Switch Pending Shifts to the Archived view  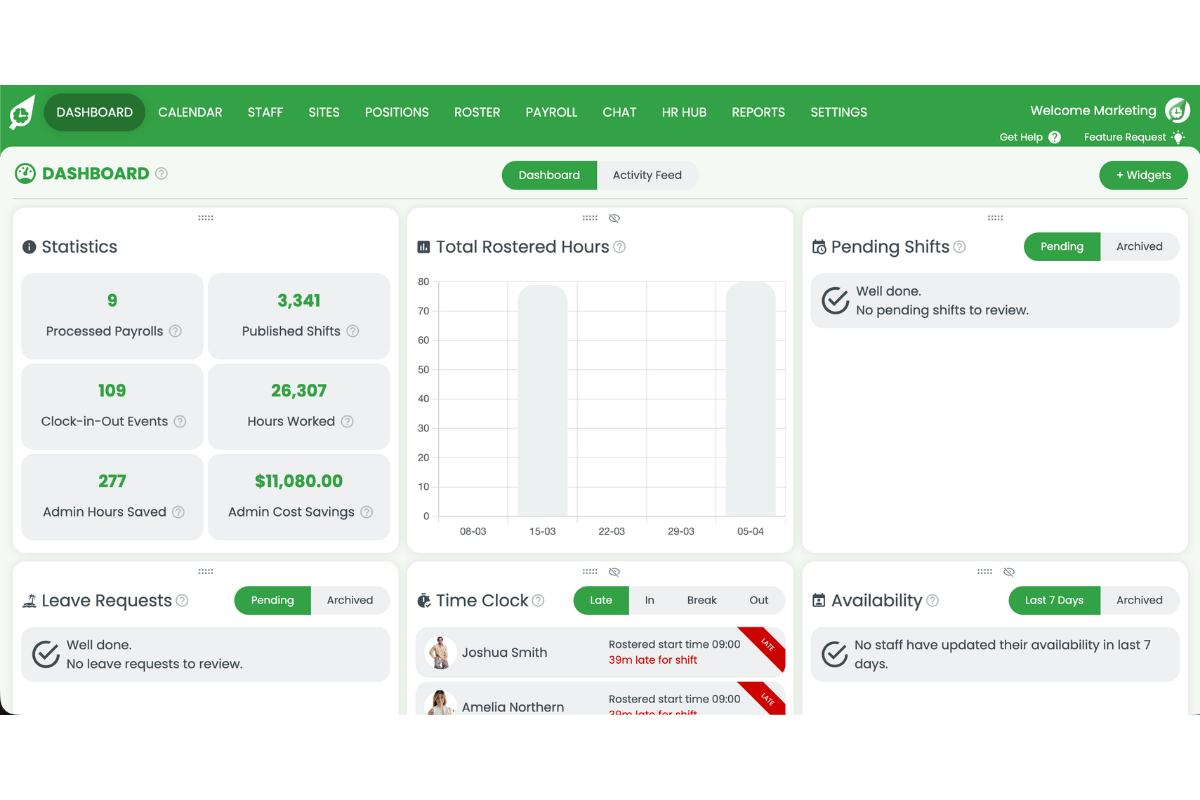point(1139,246)
